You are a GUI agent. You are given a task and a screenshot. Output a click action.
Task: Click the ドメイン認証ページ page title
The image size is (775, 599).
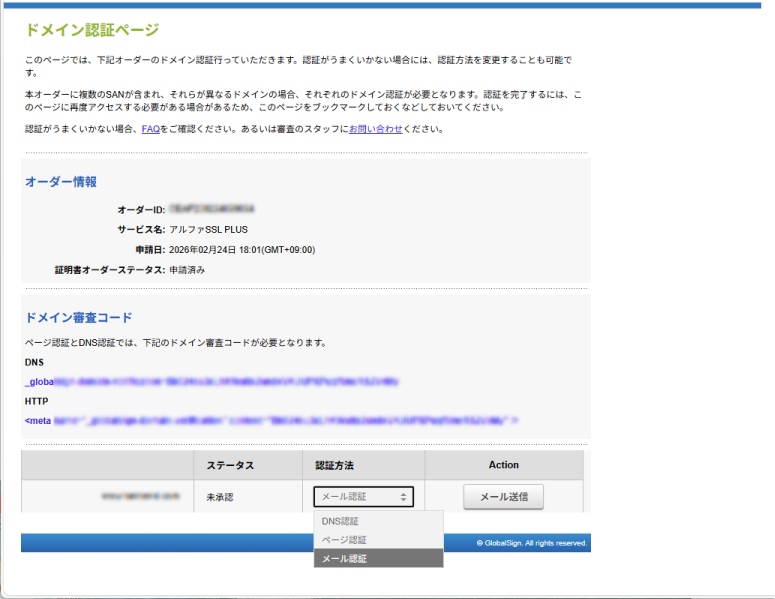(92, 30)
